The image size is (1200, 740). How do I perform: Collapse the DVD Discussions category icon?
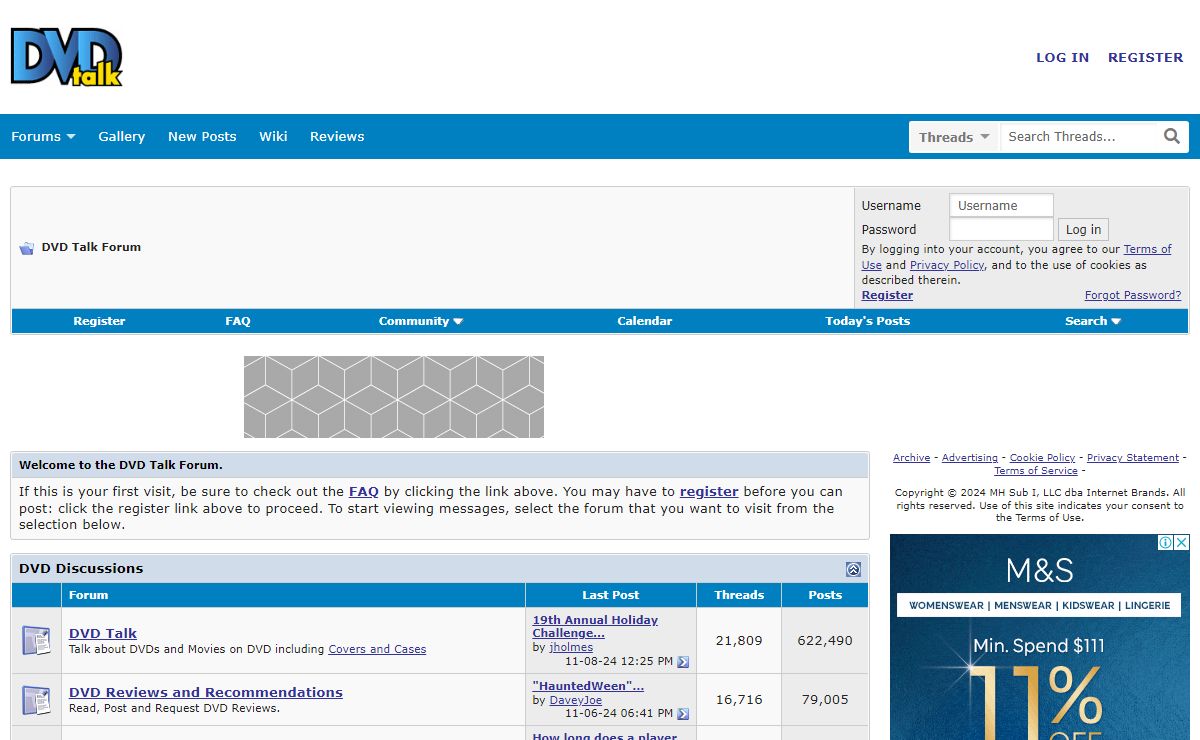853,569
